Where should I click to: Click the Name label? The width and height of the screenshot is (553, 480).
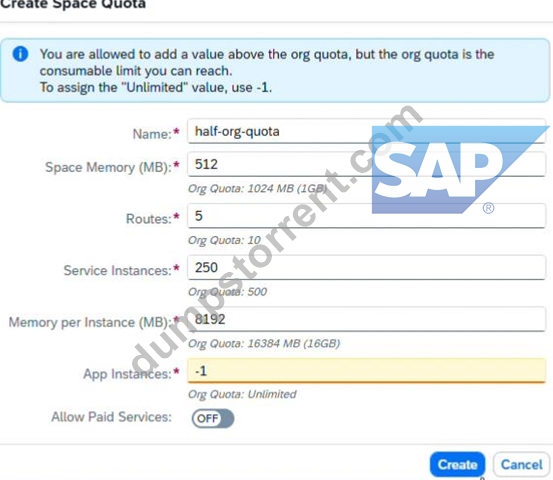click(152, 134)
